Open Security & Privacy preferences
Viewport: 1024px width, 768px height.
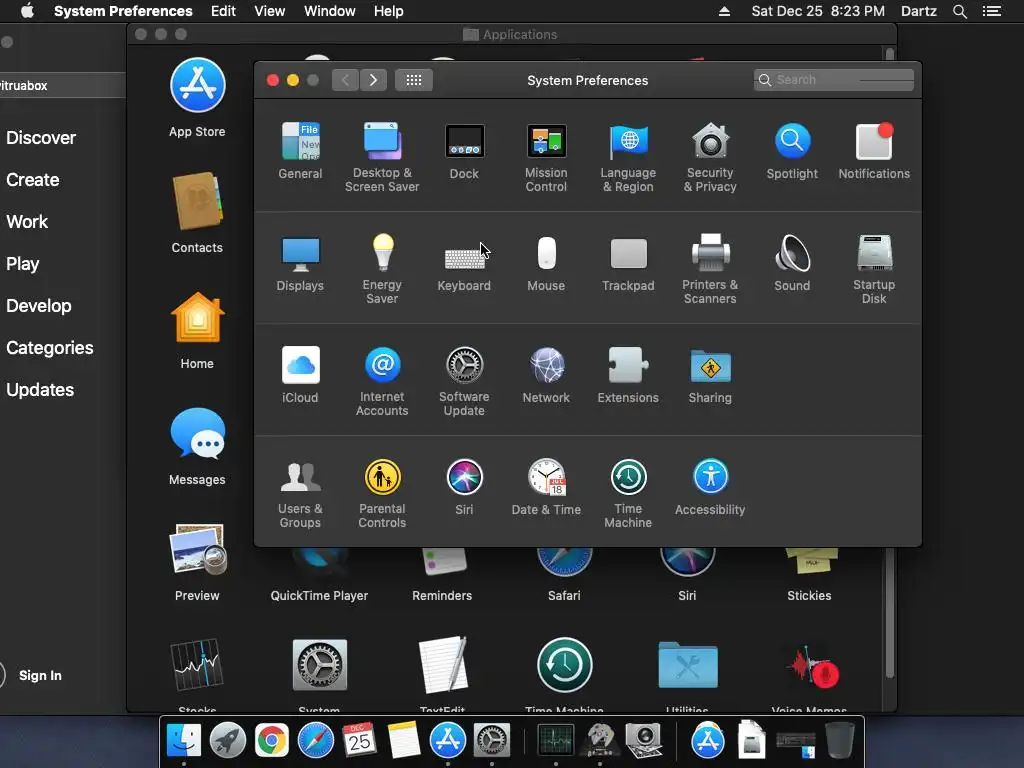click(710, 157)
